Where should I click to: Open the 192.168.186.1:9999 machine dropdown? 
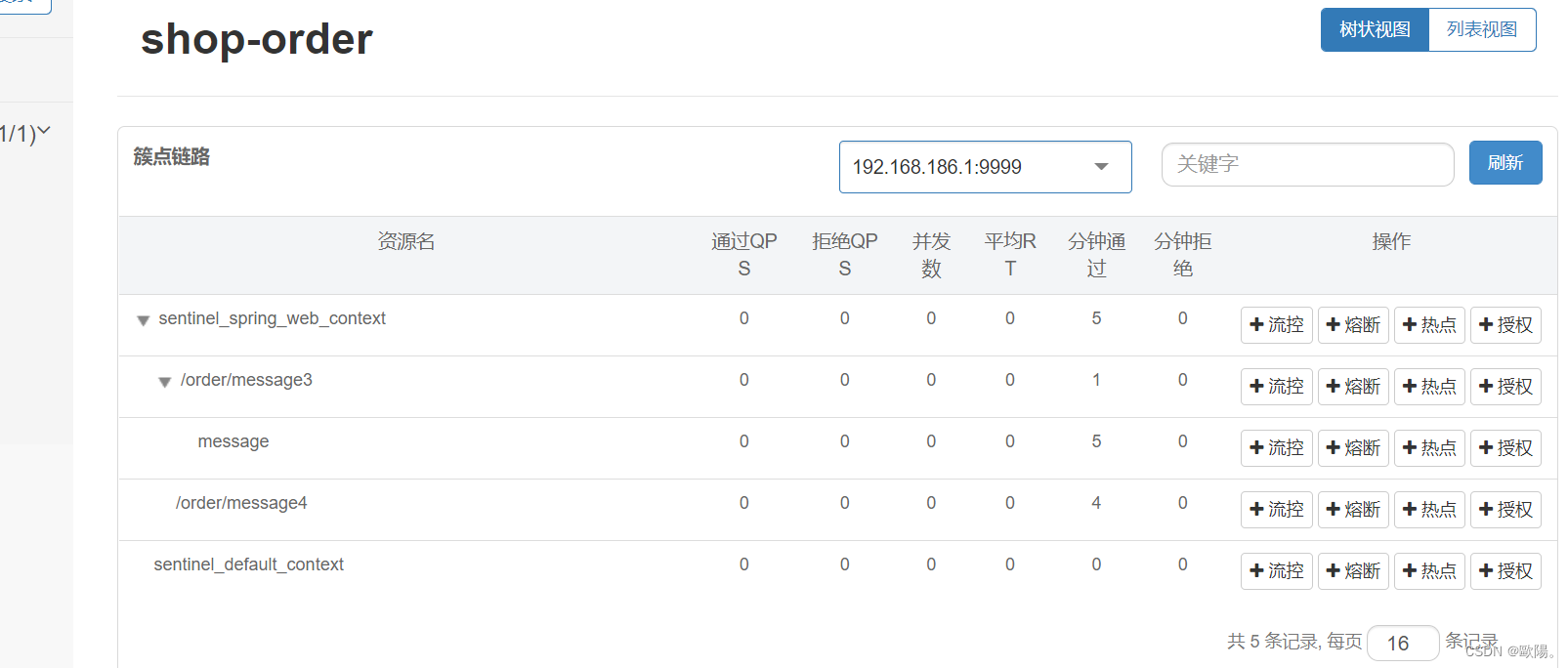(985, 167)
